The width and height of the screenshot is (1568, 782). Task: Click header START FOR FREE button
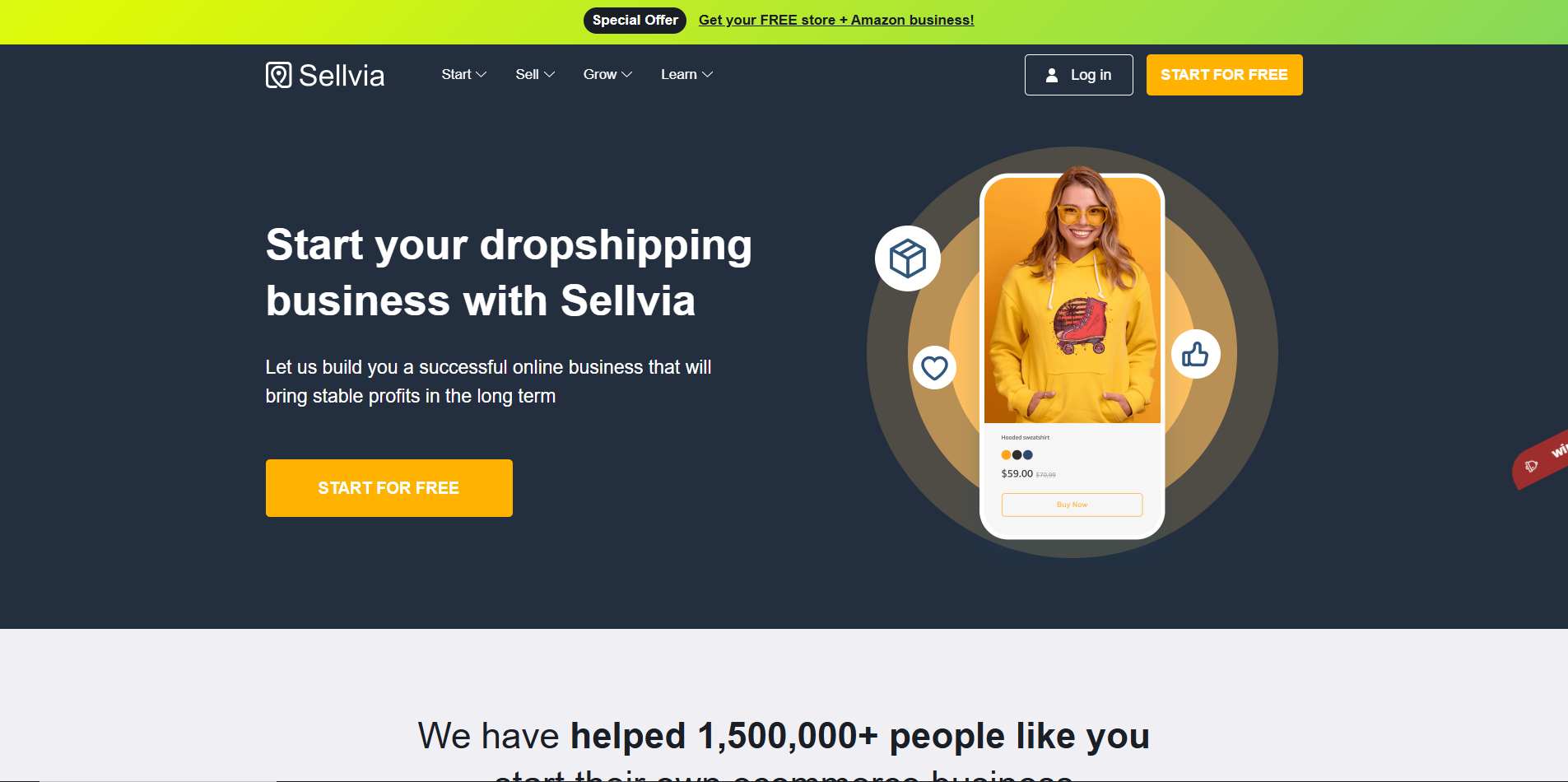tap(1224, 75)
